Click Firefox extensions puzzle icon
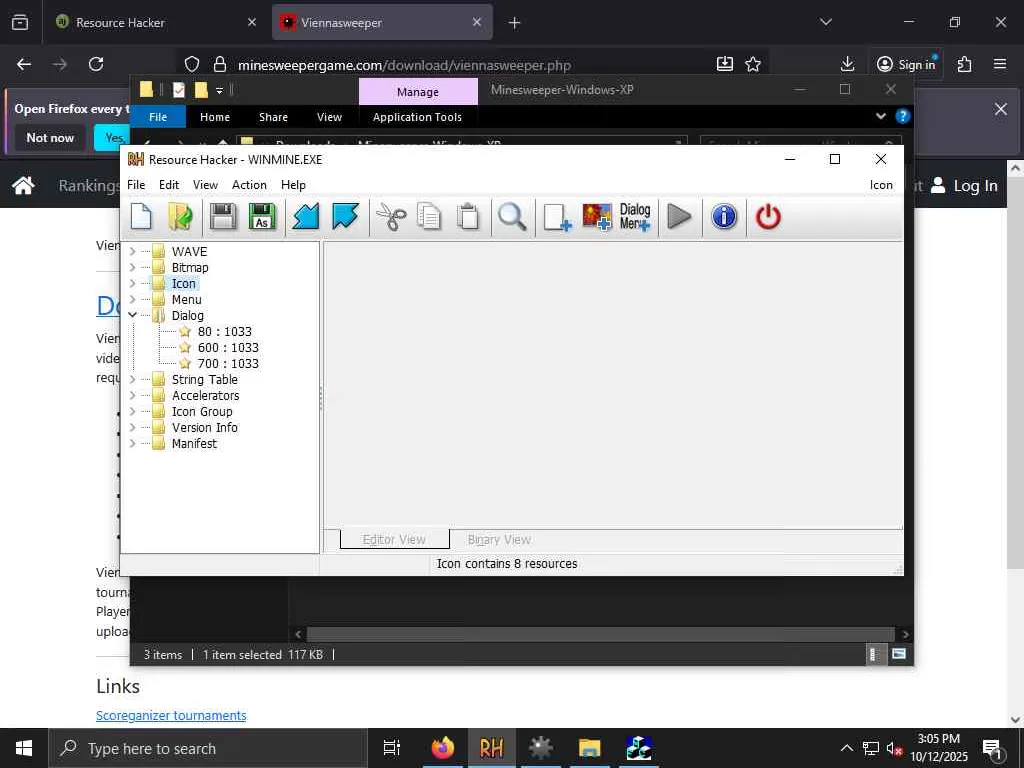The height and width of the screenshot is (768, 1024). [964, 64]
